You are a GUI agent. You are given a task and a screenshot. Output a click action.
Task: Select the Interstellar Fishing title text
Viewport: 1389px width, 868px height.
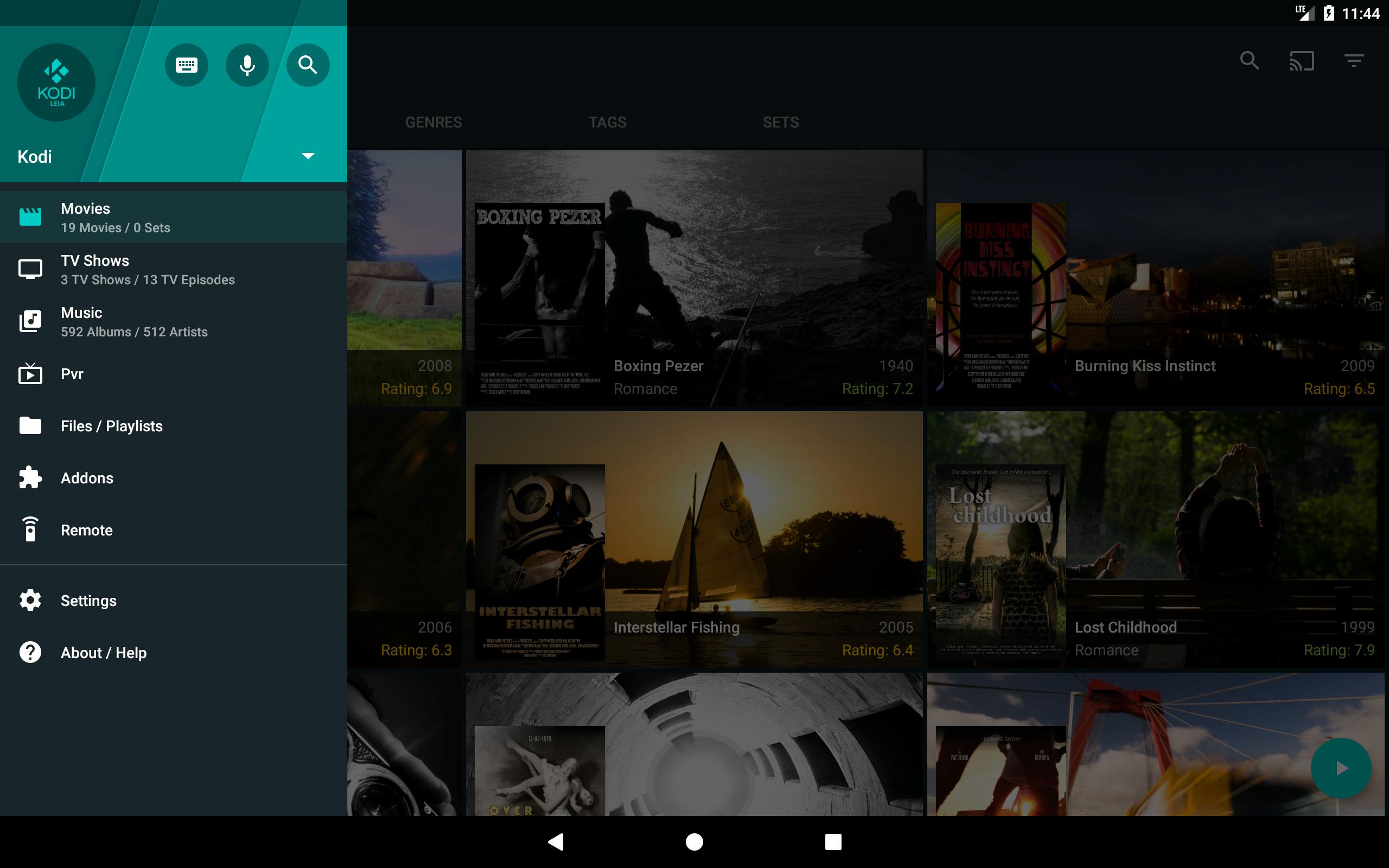676,628
